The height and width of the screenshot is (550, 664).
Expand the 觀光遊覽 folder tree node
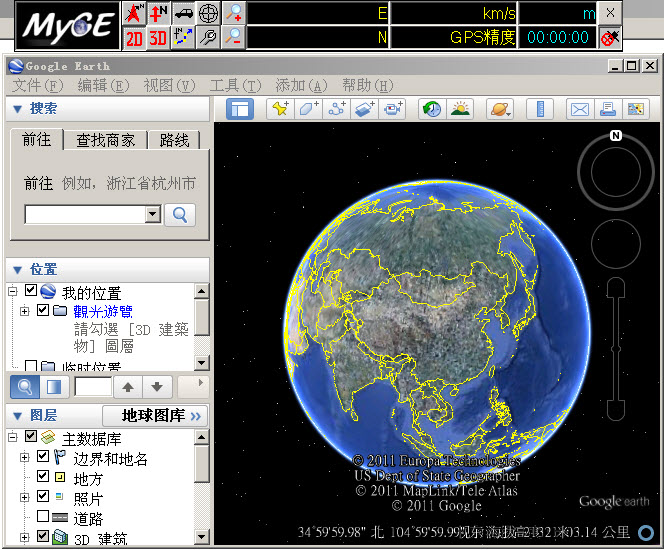tap(24, 311)
